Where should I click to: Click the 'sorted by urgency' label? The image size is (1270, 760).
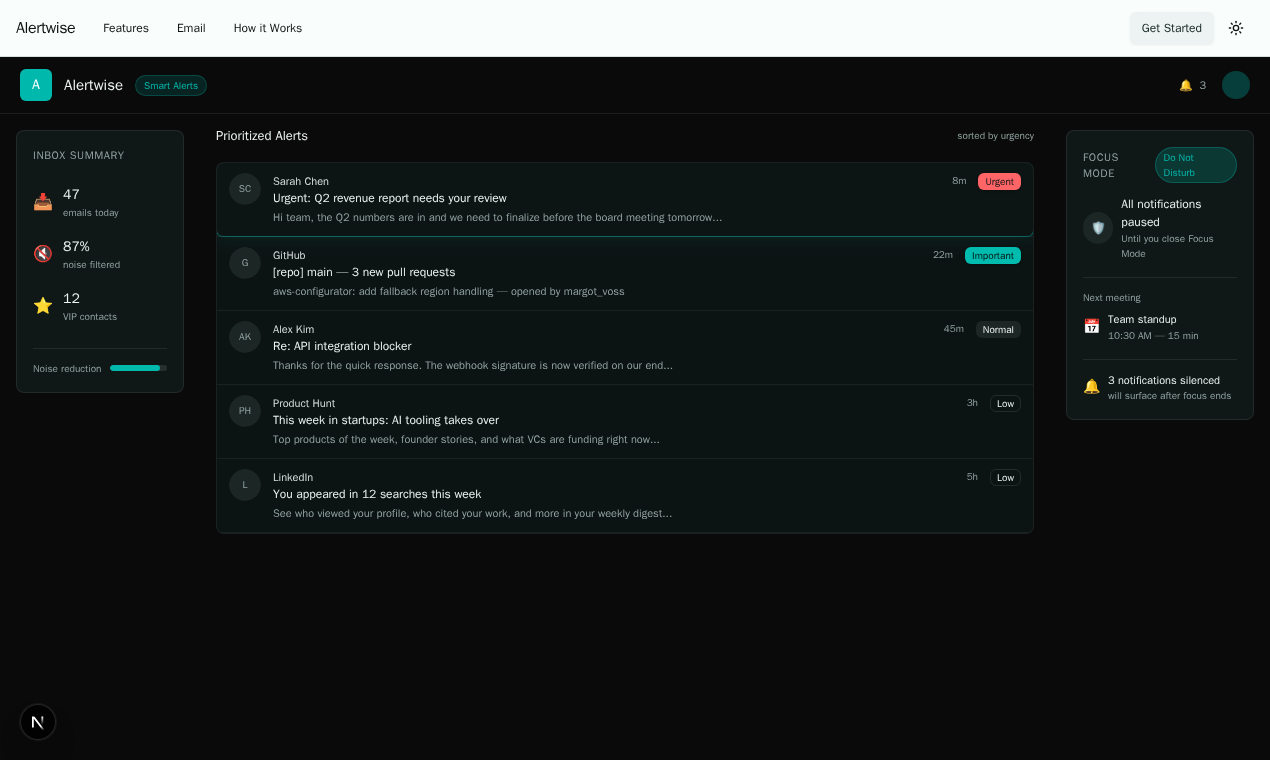(x=995, y=136)
